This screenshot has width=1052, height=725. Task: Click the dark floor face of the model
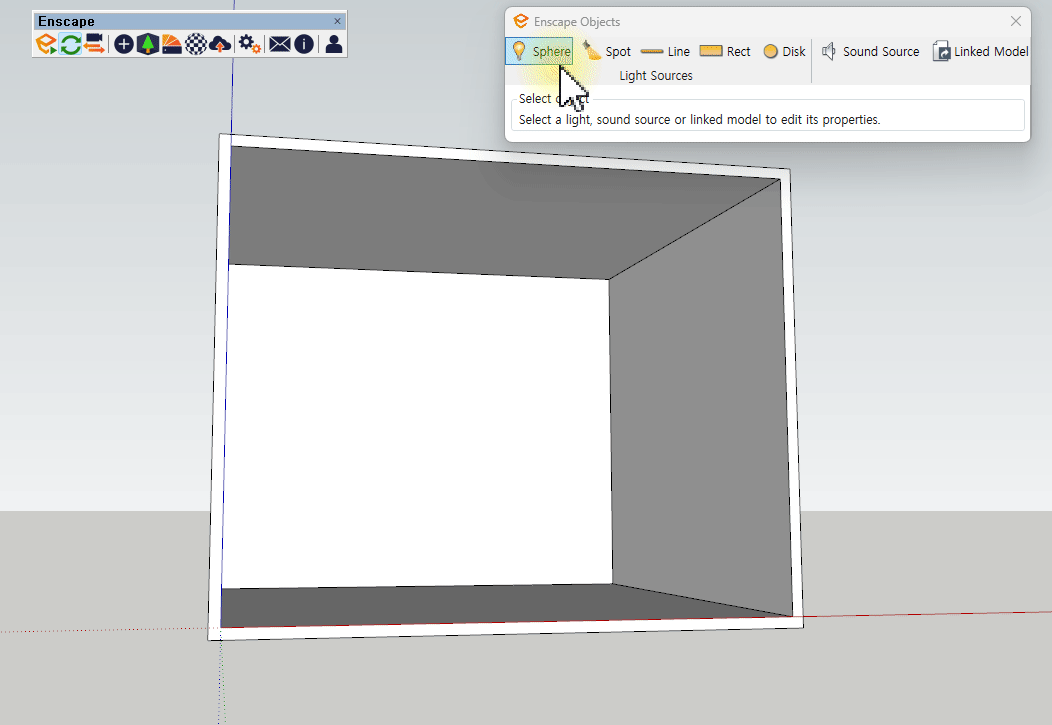pyautogui.click(x=470, y=606)
